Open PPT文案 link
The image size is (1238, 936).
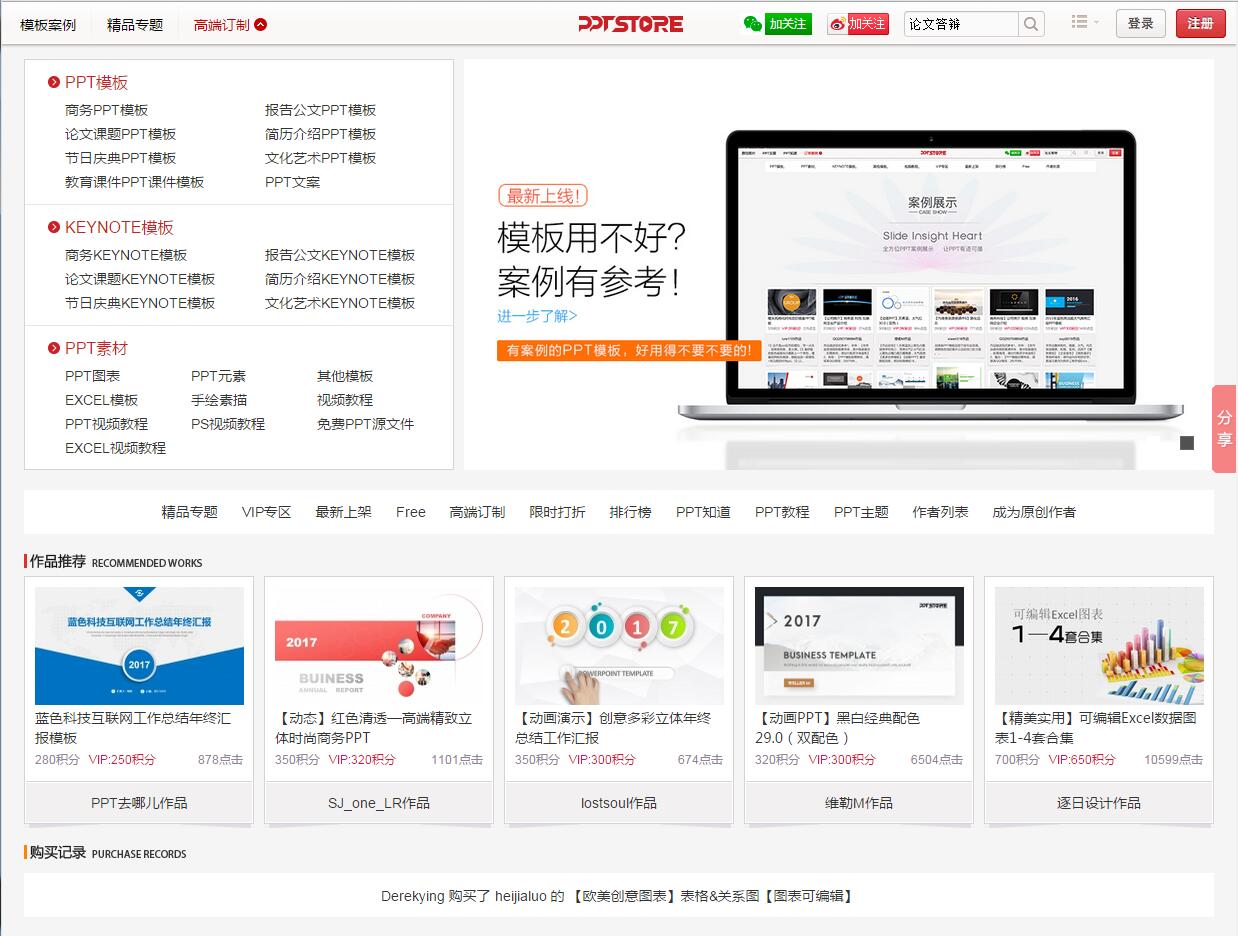pos(293,182)
